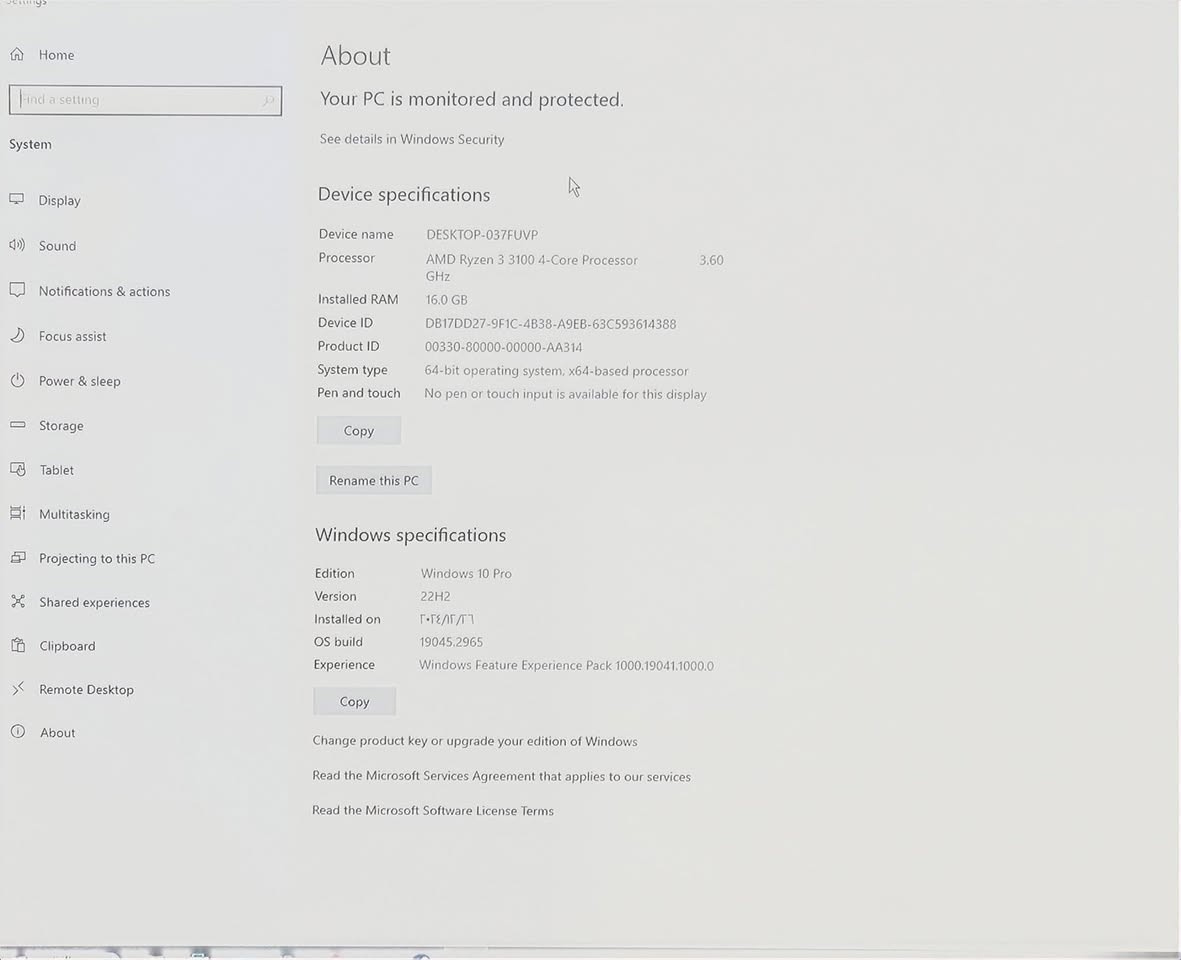Image resolution: width=1181 pixels, height=960 pixels.
Task: Click the Rename this PC button
Action: [373, 481]
